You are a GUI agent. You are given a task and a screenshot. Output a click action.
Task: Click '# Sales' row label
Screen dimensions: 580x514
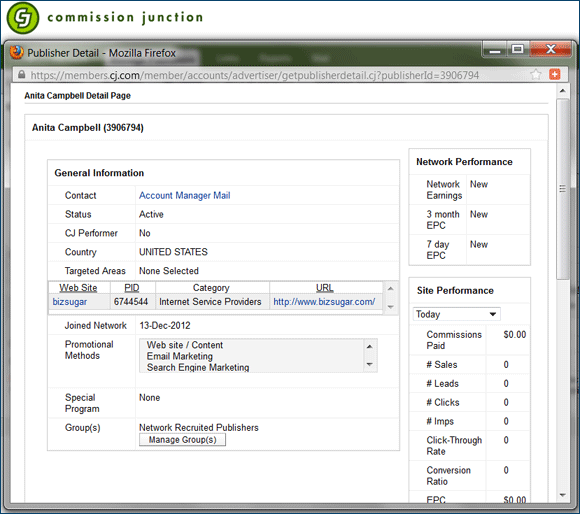442,365
